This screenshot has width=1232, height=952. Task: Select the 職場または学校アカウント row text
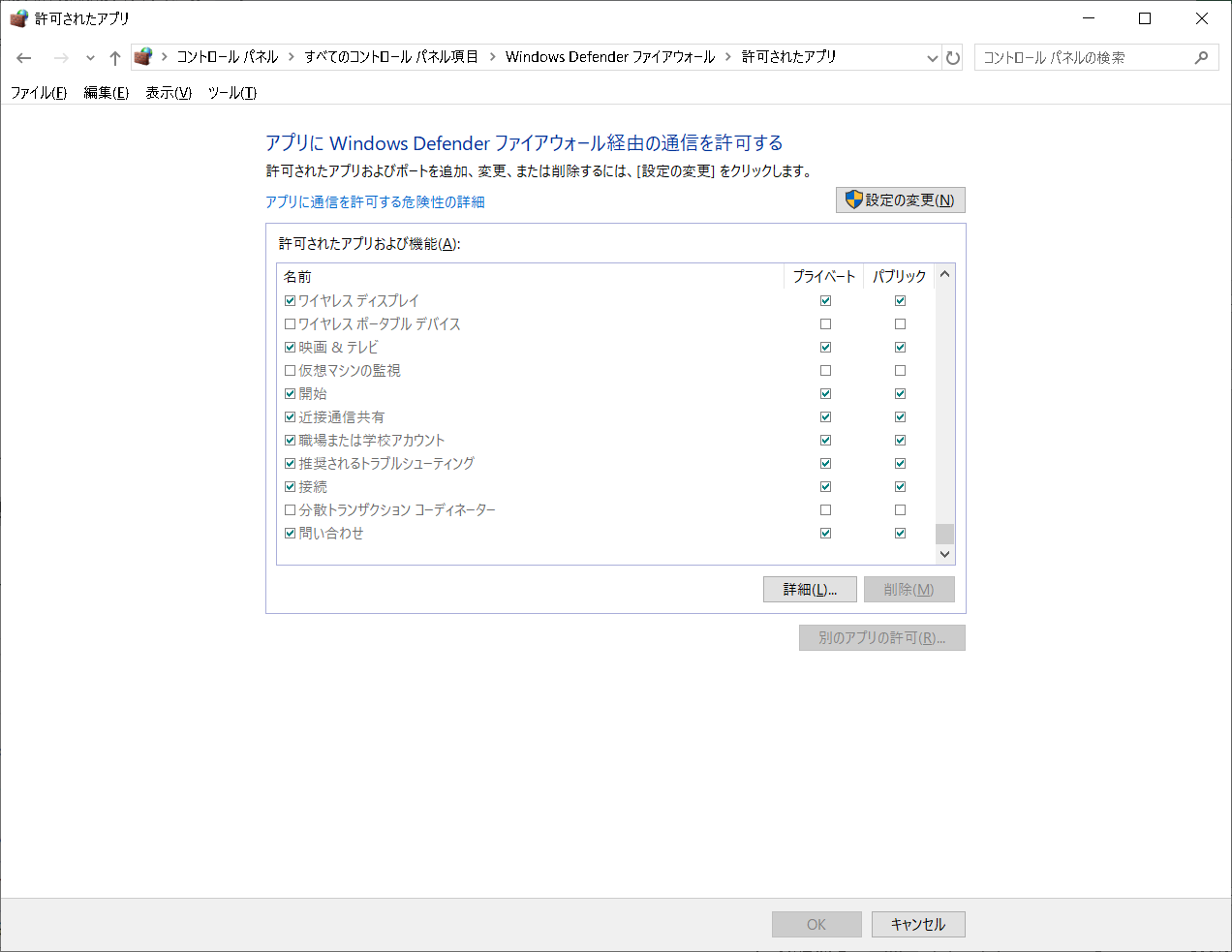point(372,440)
